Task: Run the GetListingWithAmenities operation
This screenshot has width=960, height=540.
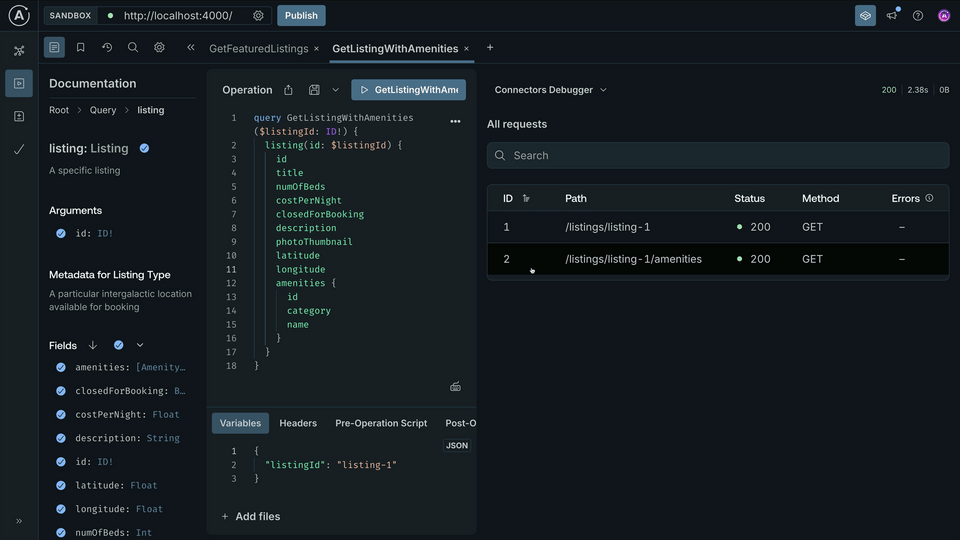Action: (x=408, y=89)
